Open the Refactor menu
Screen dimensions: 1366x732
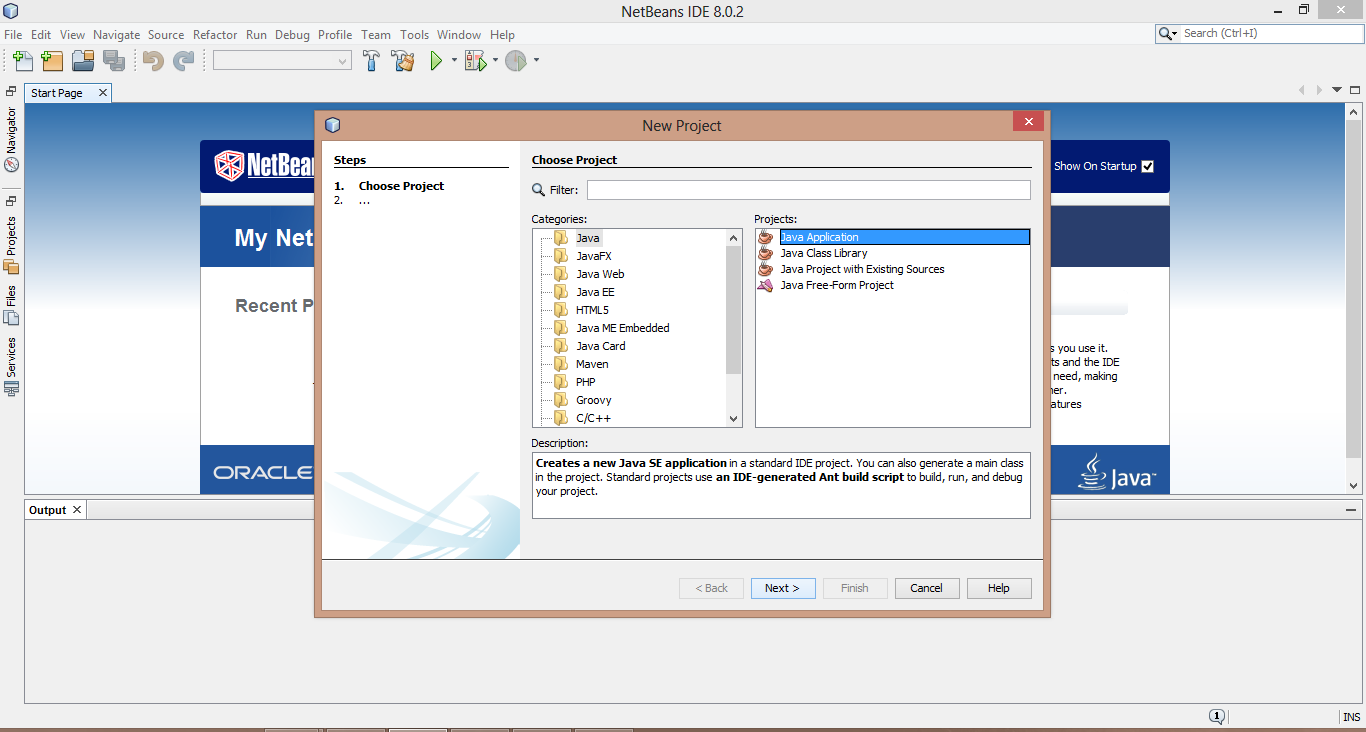pos(215,34)
